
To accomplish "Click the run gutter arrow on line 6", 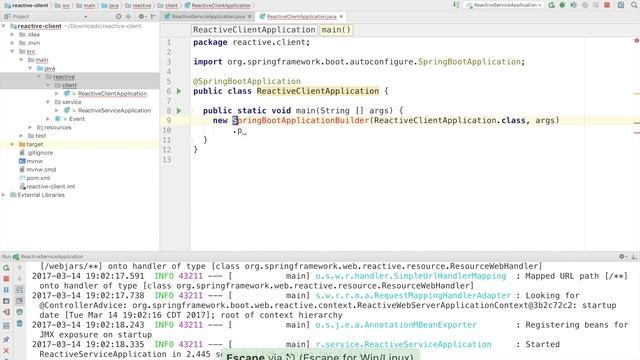I will pos(179,91).
